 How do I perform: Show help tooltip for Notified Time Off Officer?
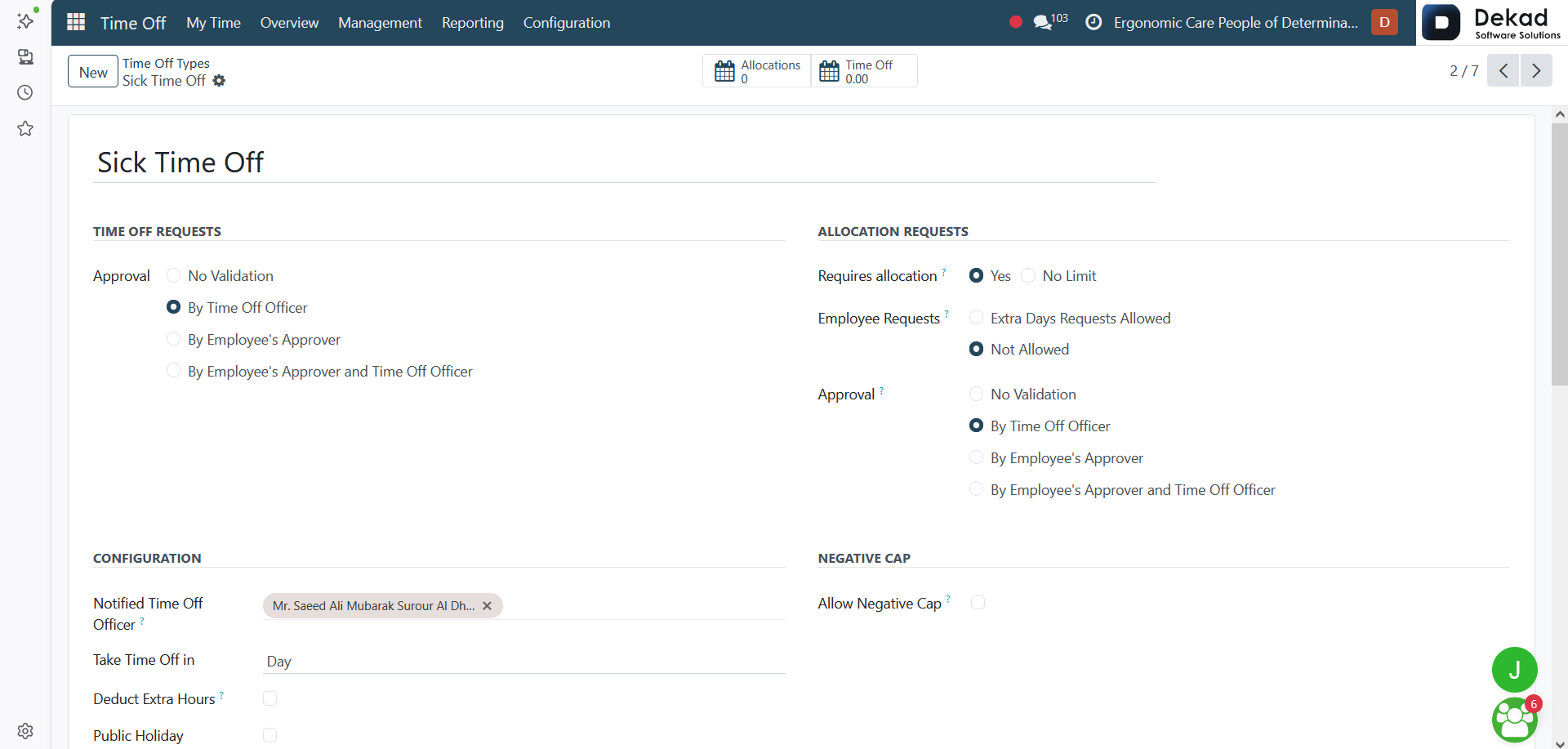click(142, 621)
